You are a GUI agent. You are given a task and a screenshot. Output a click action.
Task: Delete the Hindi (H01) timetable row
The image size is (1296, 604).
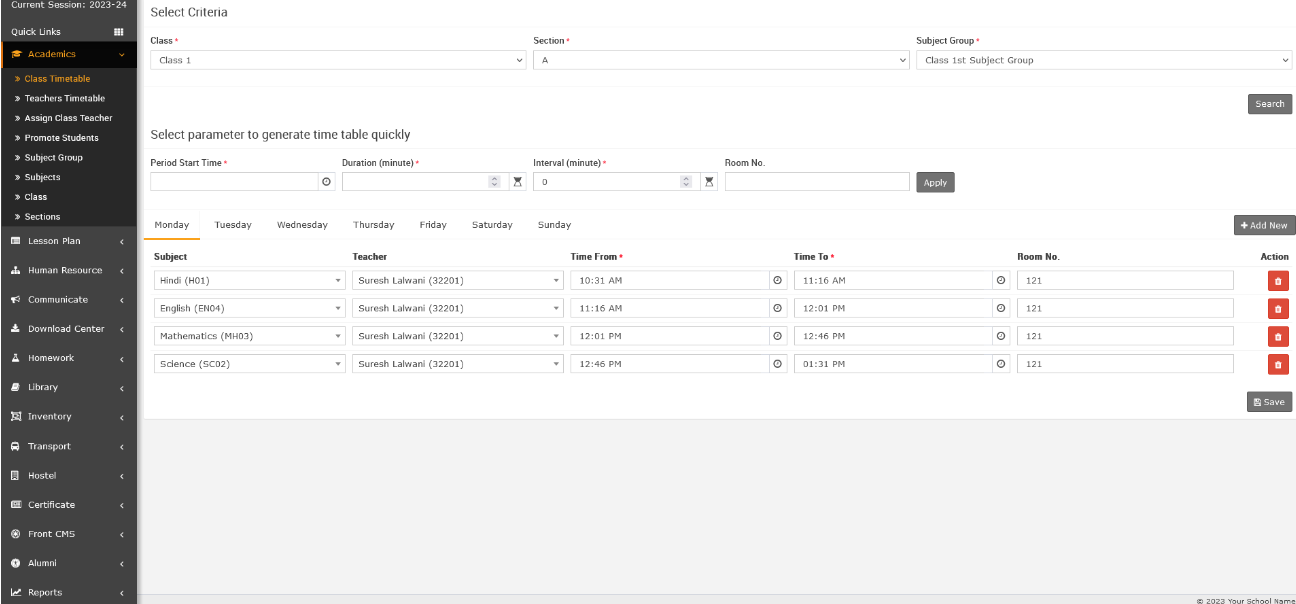click(x=1277, y=281)
